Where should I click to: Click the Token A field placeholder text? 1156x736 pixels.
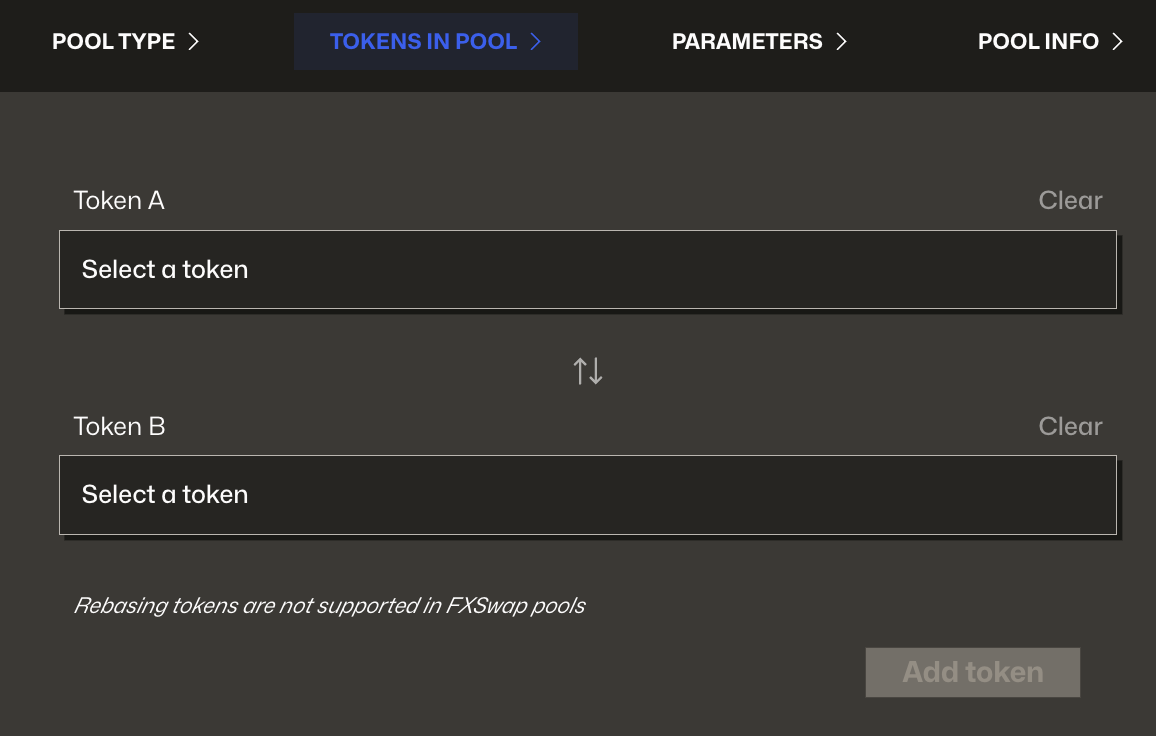point(165,269)
